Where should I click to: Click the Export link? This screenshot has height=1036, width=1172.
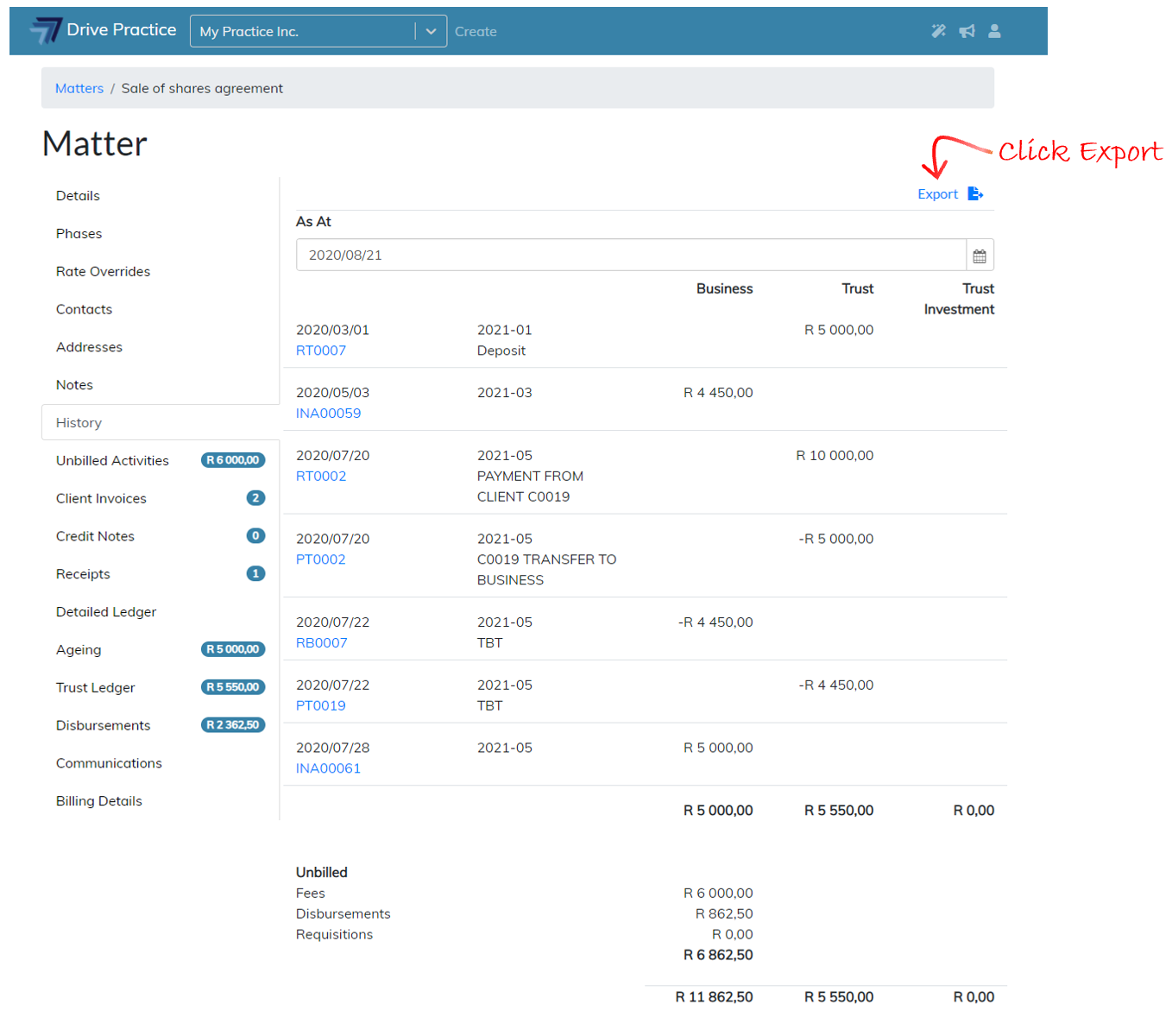click(x=937, y=194)
